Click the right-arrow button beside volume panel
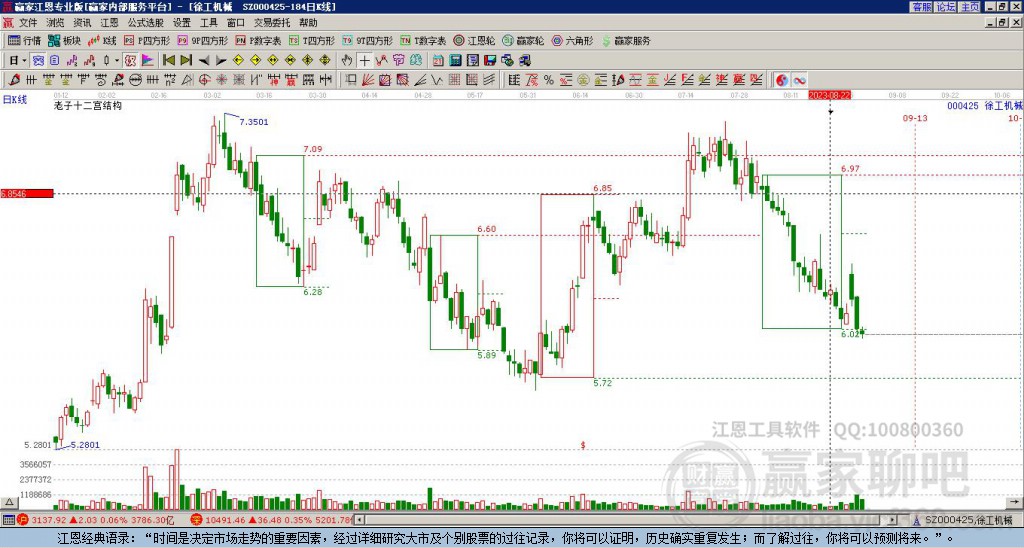The image size is (1024, 548). [1016, 502]
